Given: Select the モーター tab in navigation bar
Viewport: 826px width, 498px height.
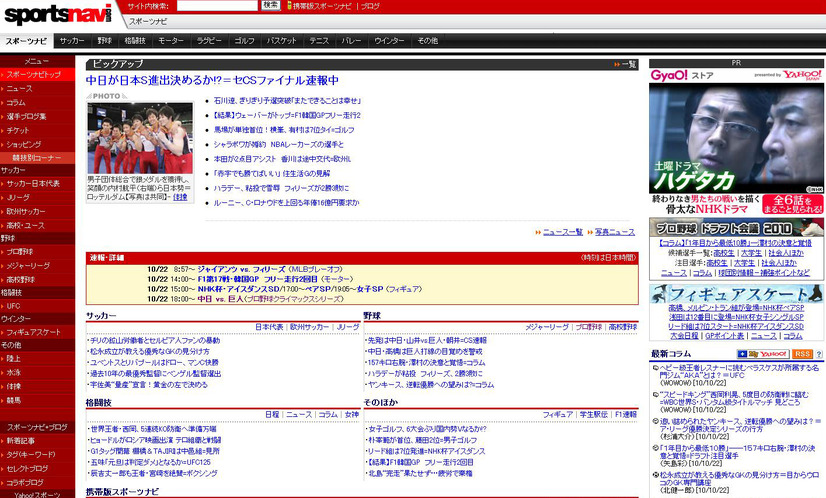Looking at the screenshot, I should [171, 41].
